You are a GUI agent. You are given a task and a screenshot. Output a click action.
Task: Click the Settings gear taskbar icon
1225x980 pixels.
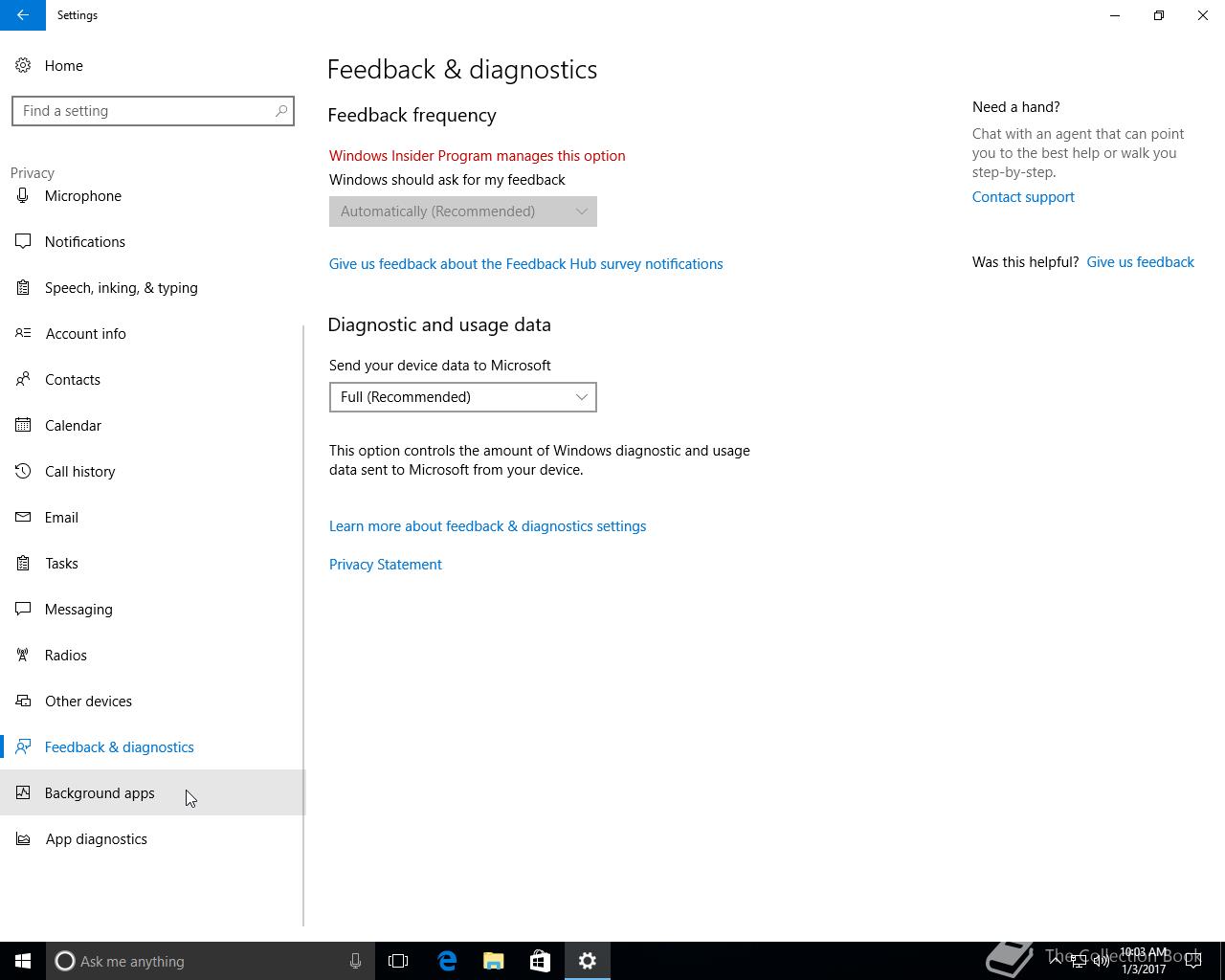point(588,961)
